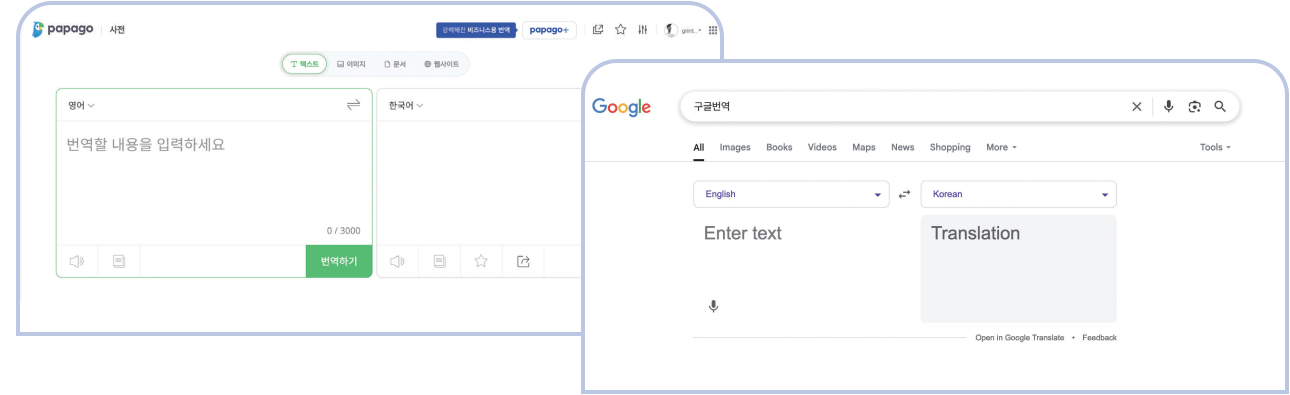The width and height of the screenshot is (1290, 395).
Task: Switch to the Images search tab
Action: pyautogui.click(x=735, y=147)
